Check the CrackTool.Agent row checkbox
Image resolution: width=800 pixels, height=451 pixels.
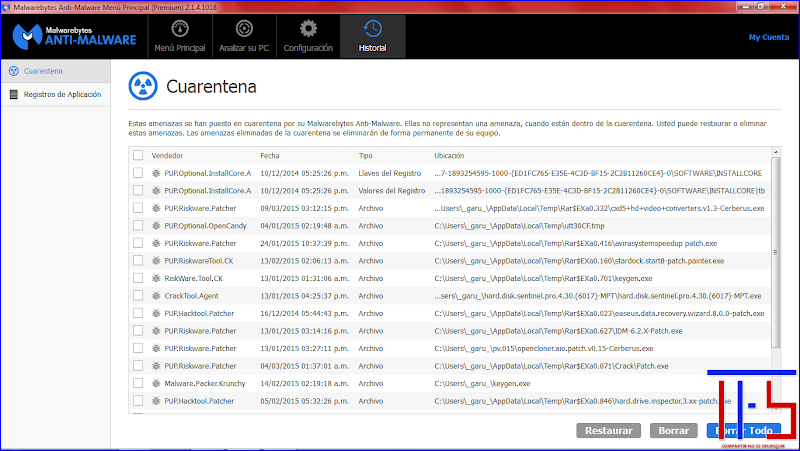[x=138, y=295]
